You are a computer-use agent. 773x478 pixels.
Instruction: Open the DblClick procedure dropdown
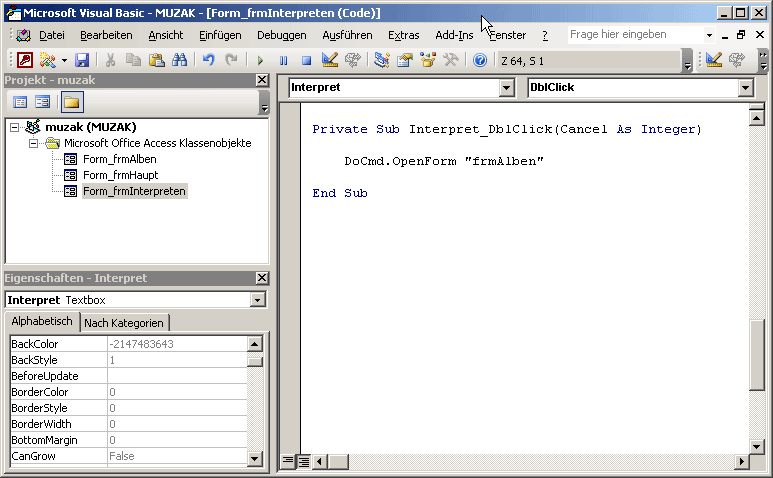tap(745, 88)
